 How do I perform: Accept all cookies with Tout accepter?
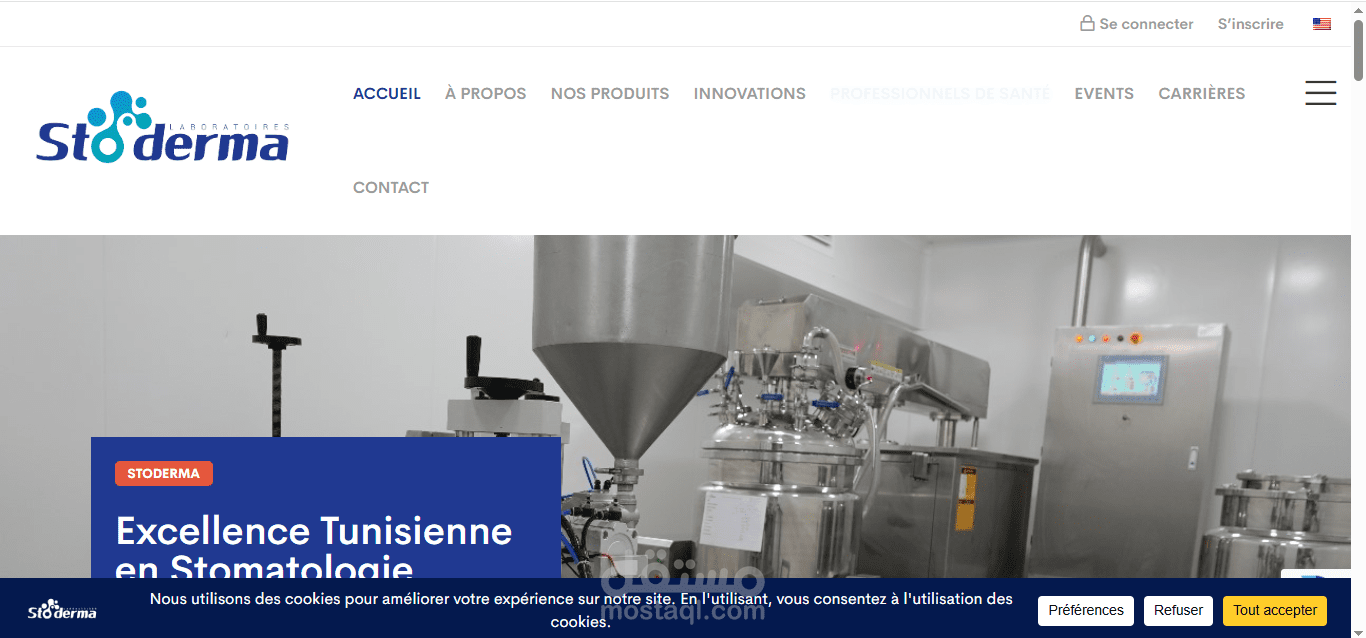coord(1275,610)
